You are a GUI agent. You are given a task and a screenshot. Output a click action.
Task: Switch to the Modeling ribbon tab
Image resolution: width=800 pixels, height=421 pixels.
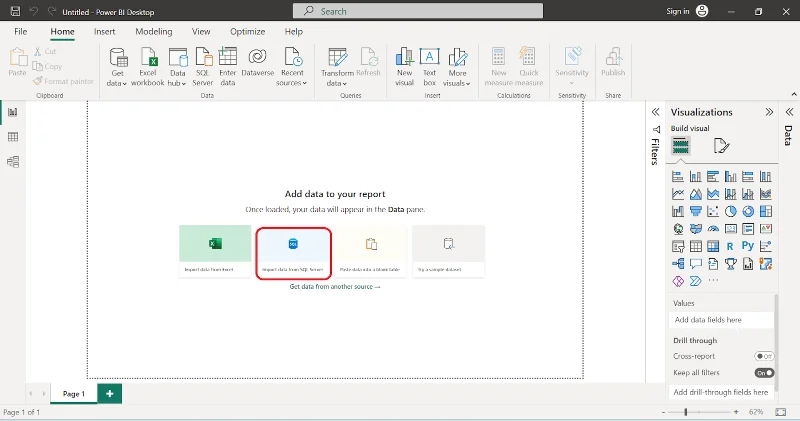coord(154,32)
